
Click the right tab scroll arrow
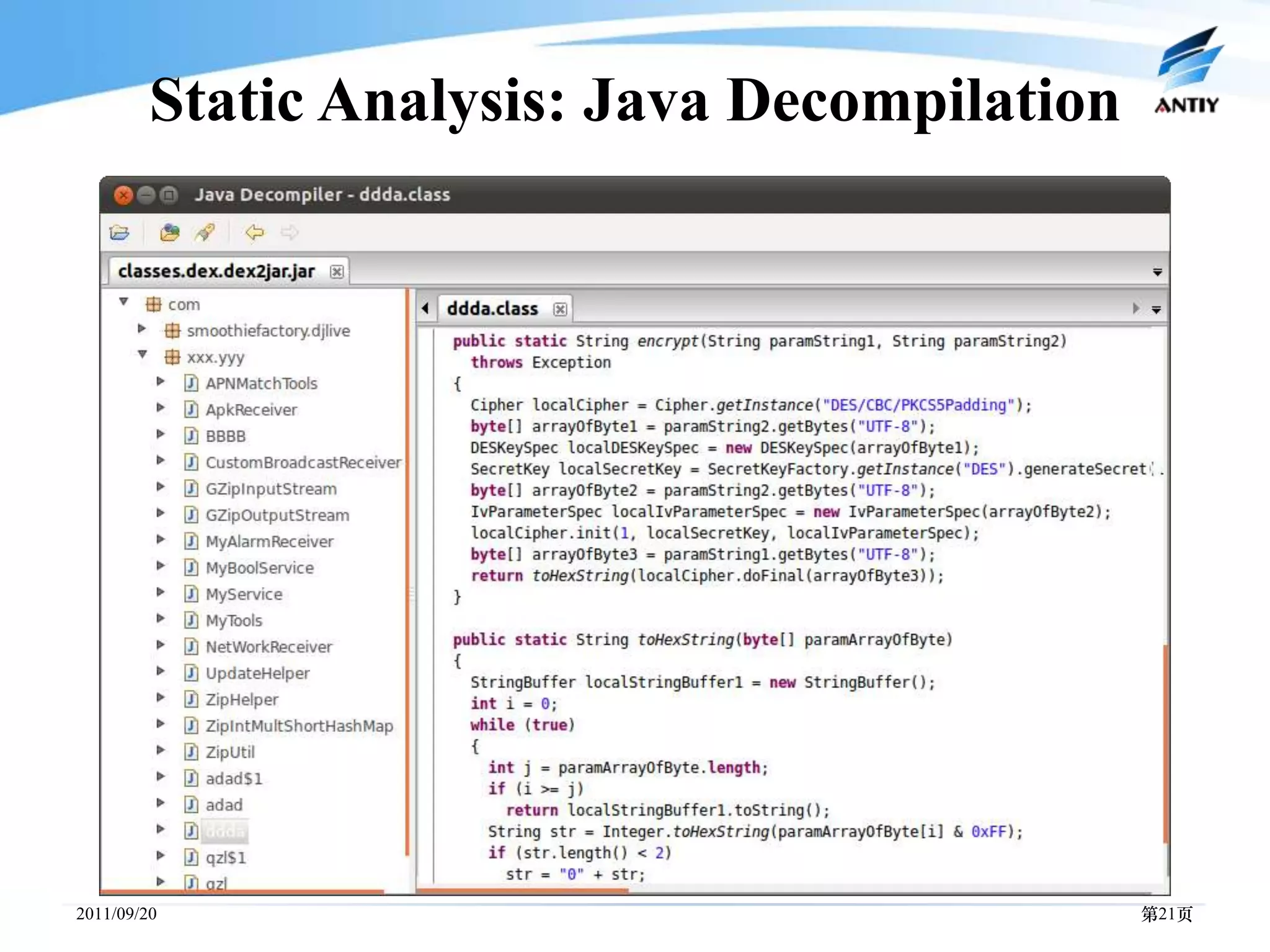pos(1135,308)
